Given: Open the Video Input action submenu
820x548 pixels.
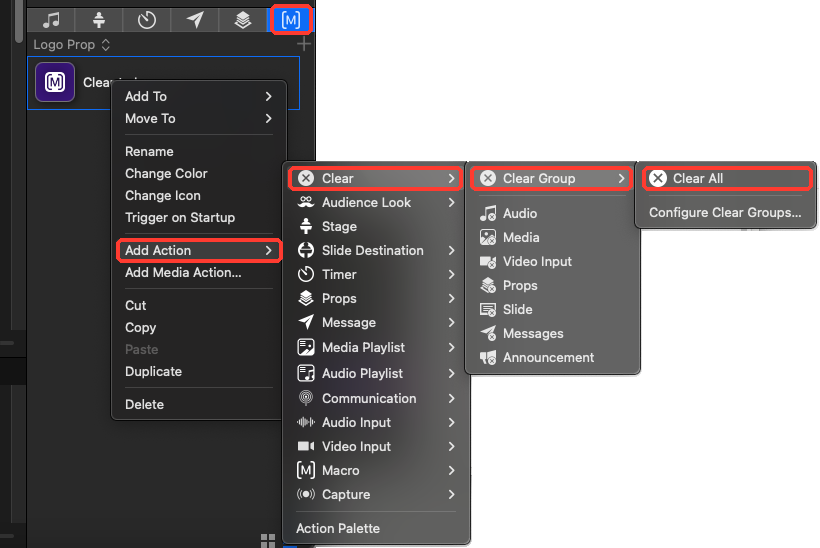Looking at the screenshot, I should coord(375,446).
